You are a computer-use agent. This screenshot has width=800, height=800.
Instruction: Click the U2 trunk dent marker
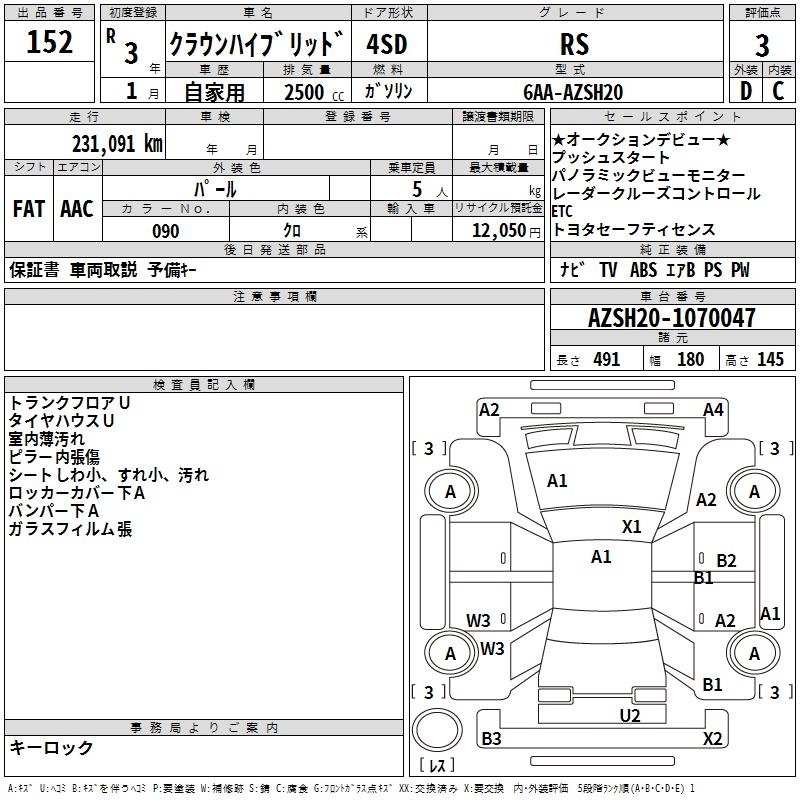630,715
